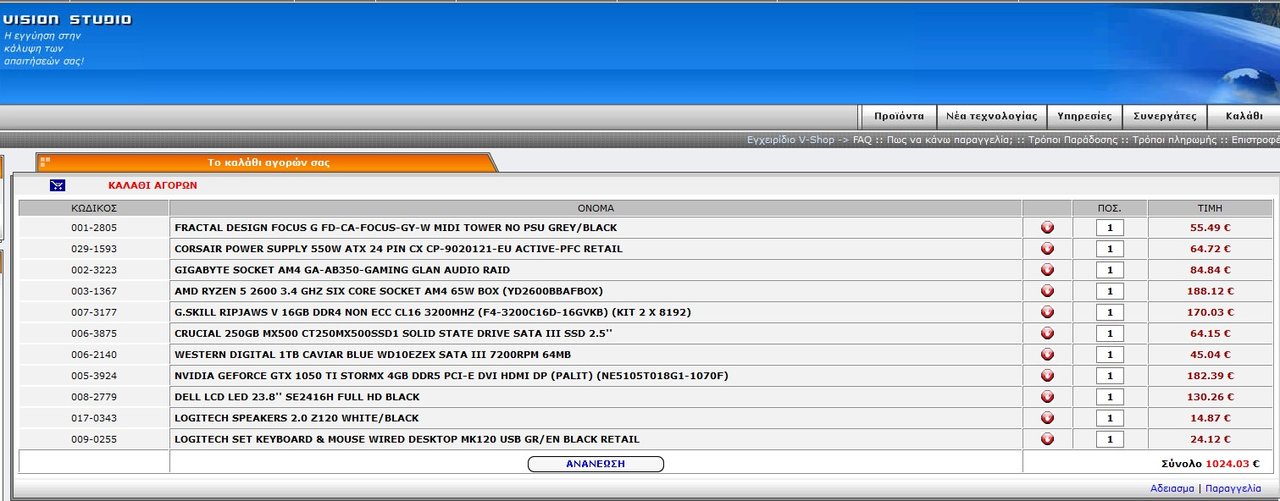Click product code 007-3177
This screenshot has height=501, width=1280.
[x=94, y=312]
